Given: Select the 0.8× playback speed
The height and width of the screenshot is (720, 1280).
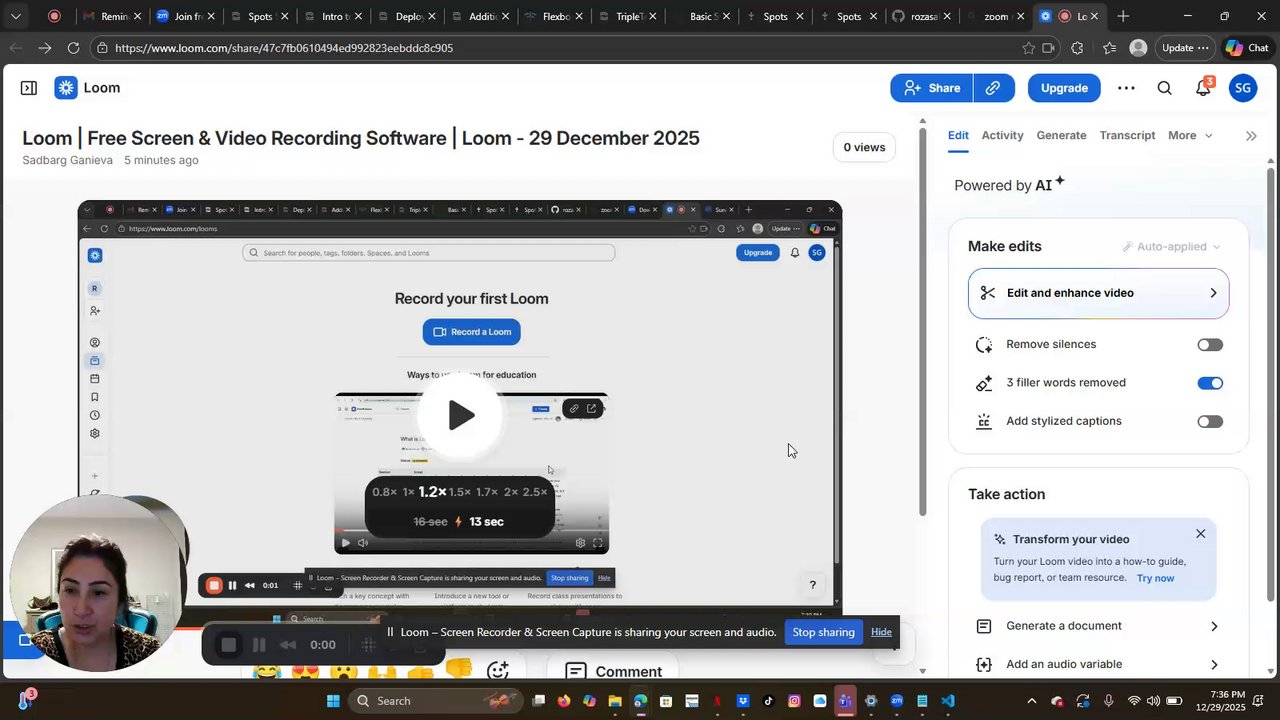Looking at the screenshot, I should [x=384, y=492].
